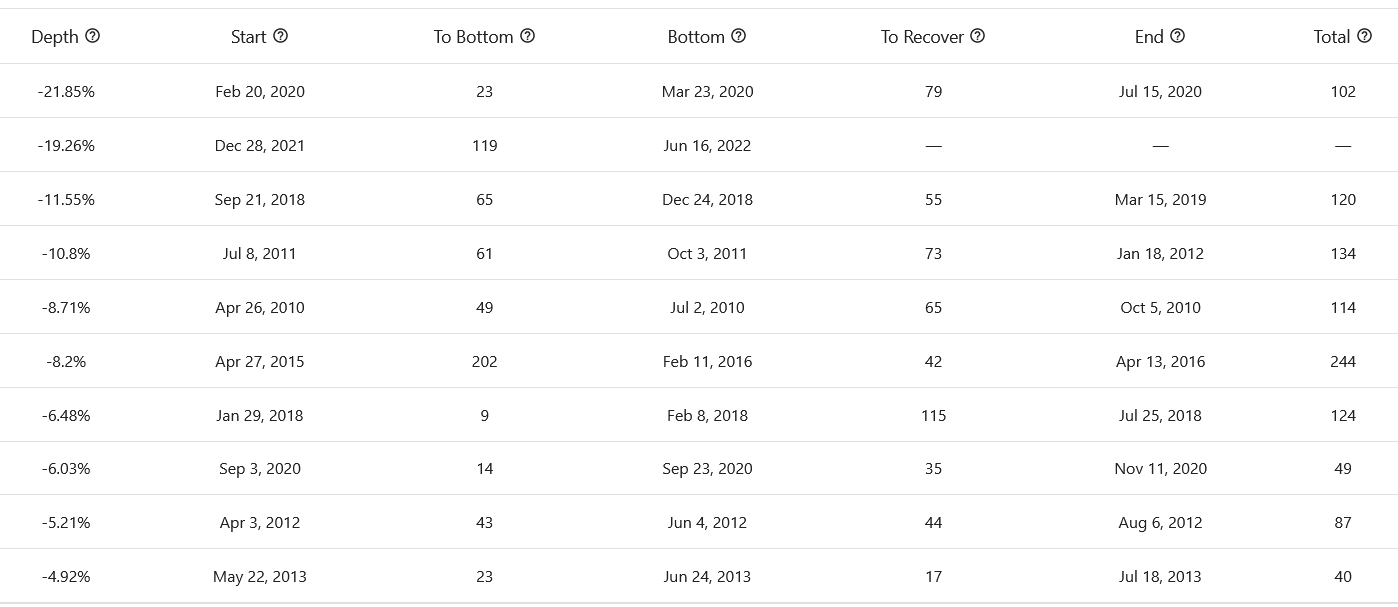Click the question mark next to Bottom

tap(739, 36)
